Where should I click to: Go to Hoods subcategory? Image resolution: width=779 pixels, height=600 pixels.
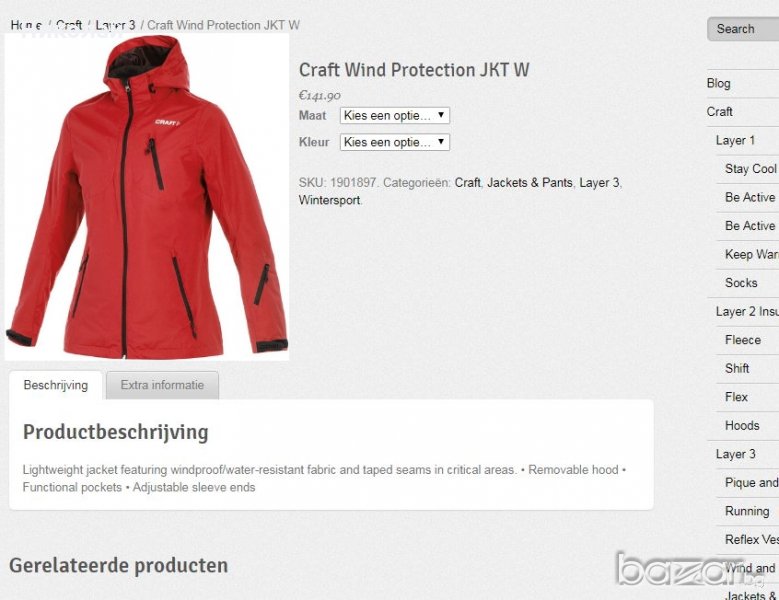tap(742, 426)
